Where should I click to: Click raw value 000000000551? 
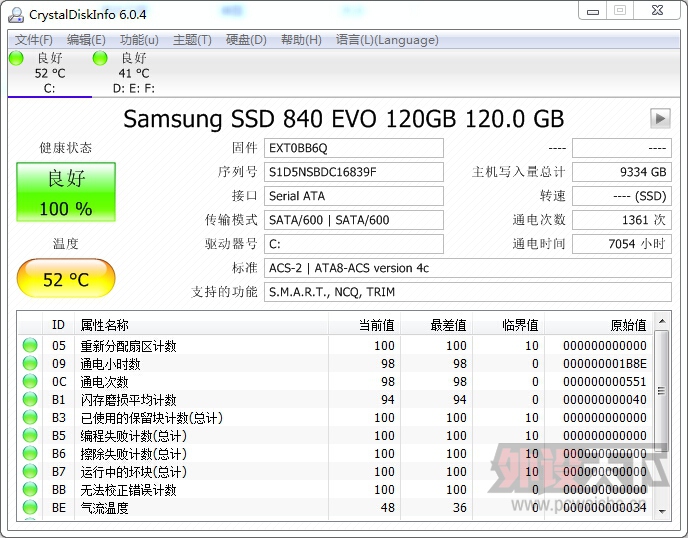click(605, 382)
